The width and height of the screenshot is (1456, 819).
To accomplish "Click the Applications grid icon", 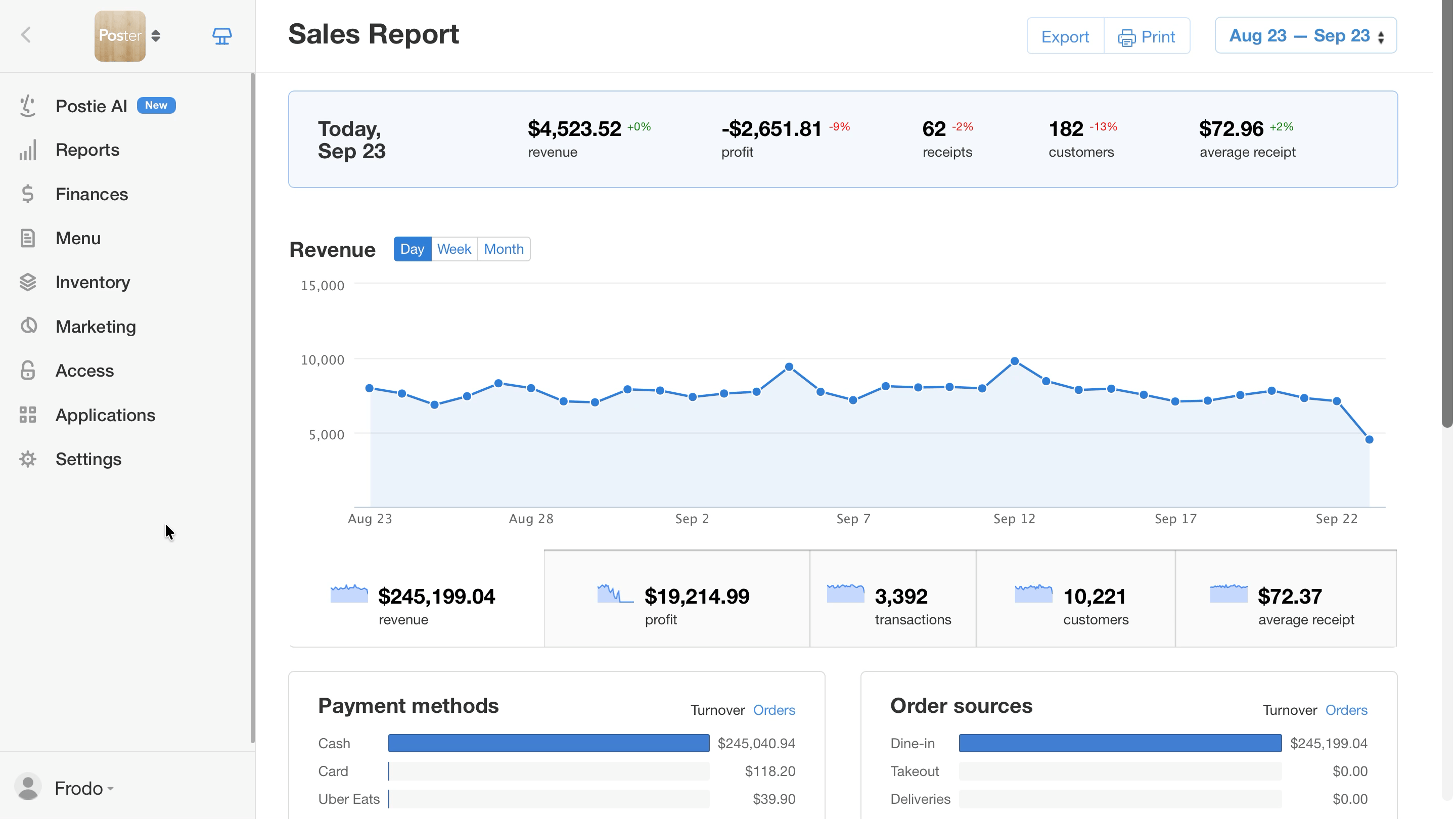I will (28, 415).
